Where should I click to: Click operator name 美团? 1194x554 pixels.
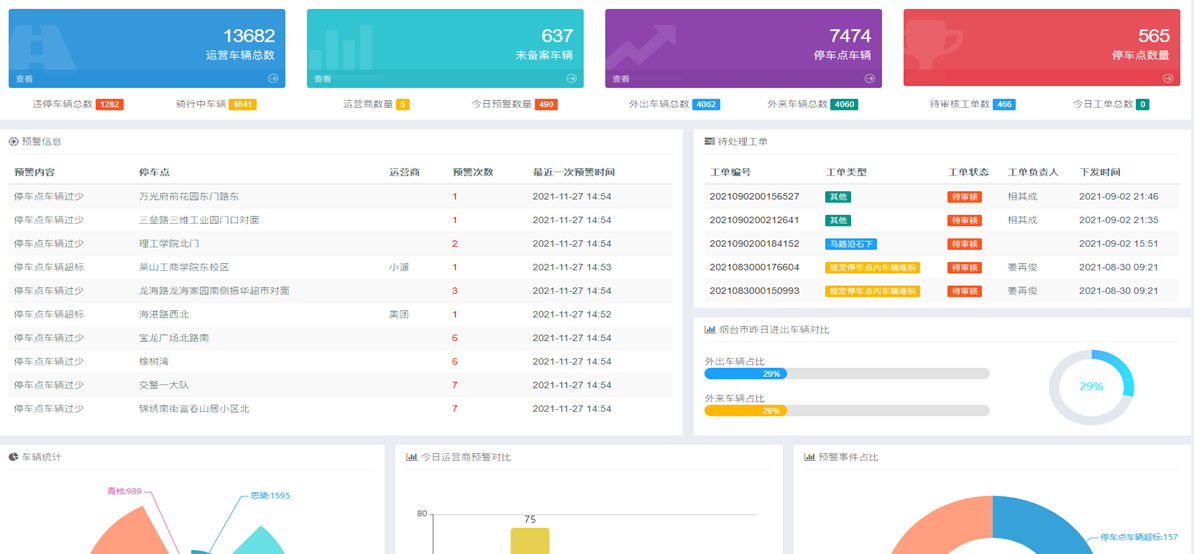(x=399, y=314)
